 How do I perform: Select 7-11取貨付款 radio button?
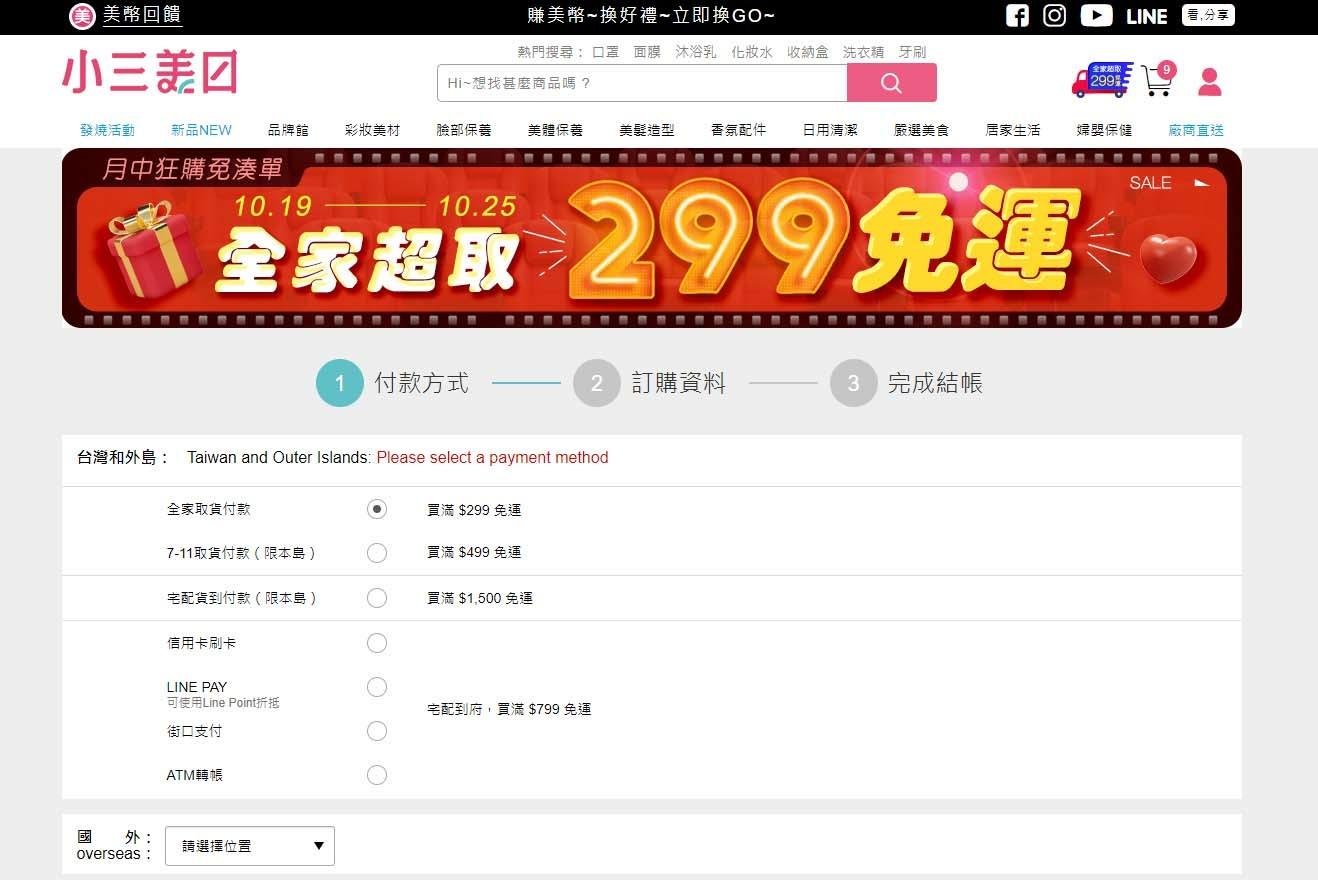(376, 553)
